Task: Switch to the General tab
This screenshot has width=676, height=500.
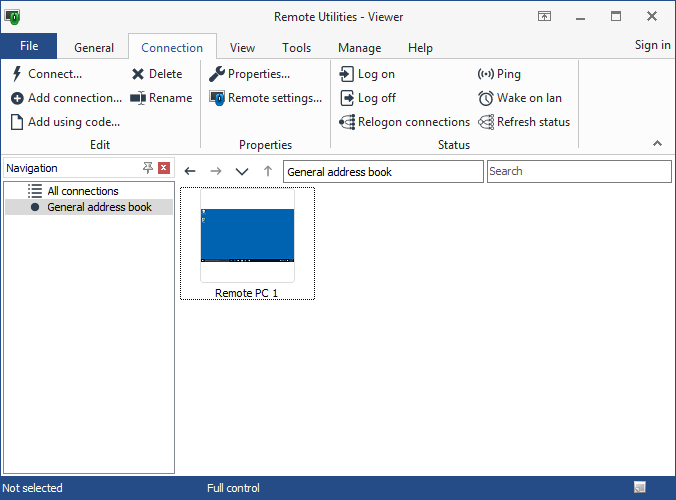Action: tap(94, 47)
